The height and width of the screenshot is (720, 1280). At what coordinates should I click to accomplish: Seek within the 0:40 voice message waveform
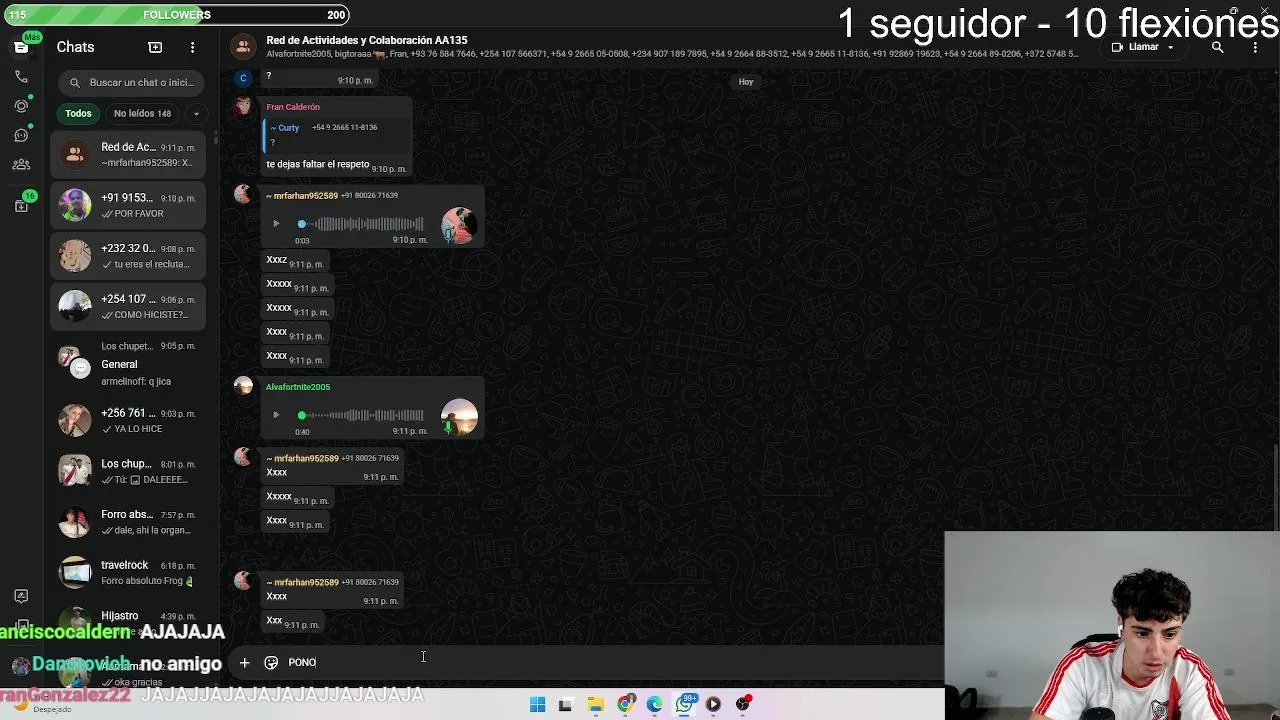tap(361, 415)
